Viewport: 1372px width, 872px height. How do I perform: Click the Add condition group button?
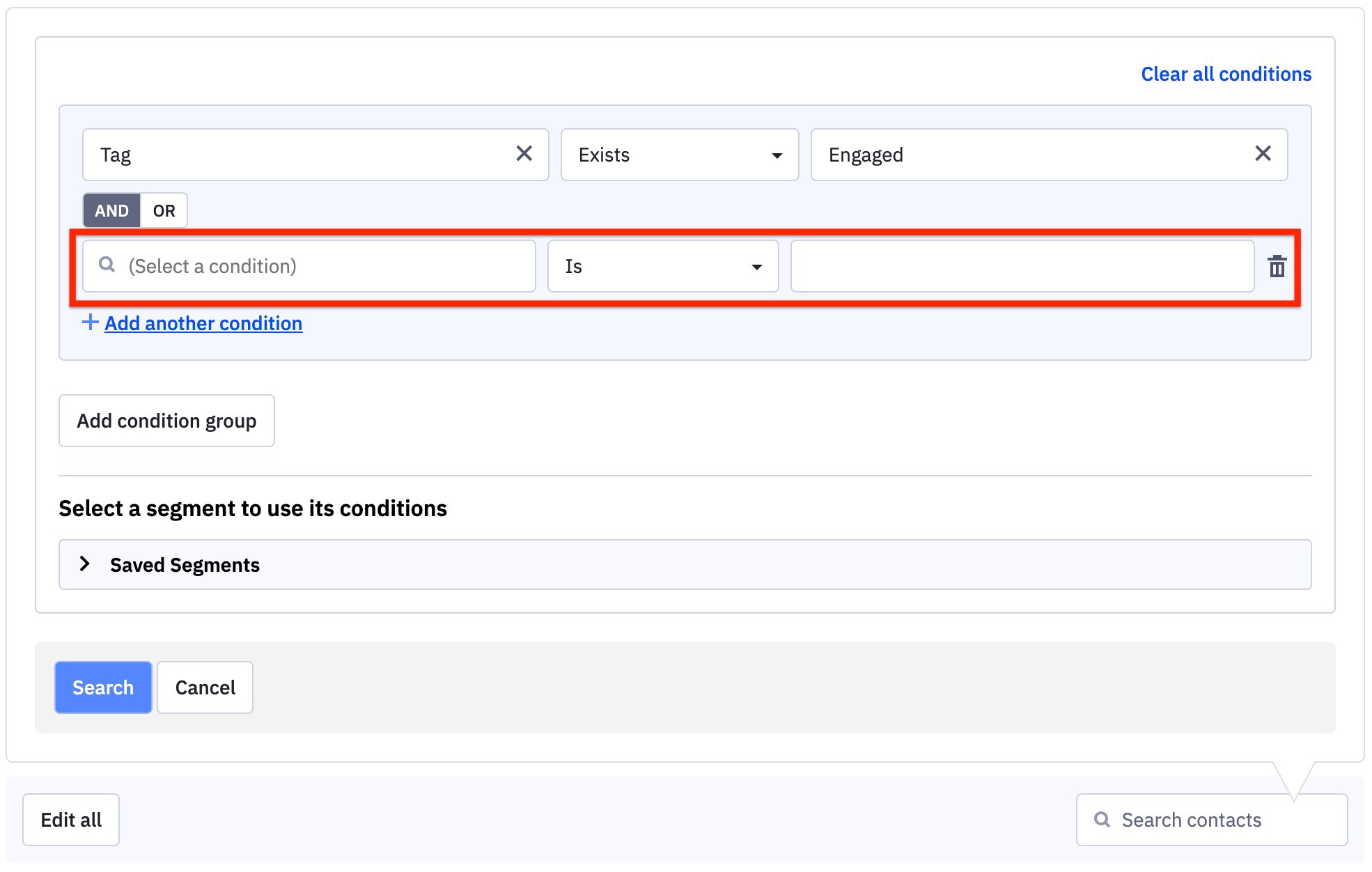click(166, 421)
